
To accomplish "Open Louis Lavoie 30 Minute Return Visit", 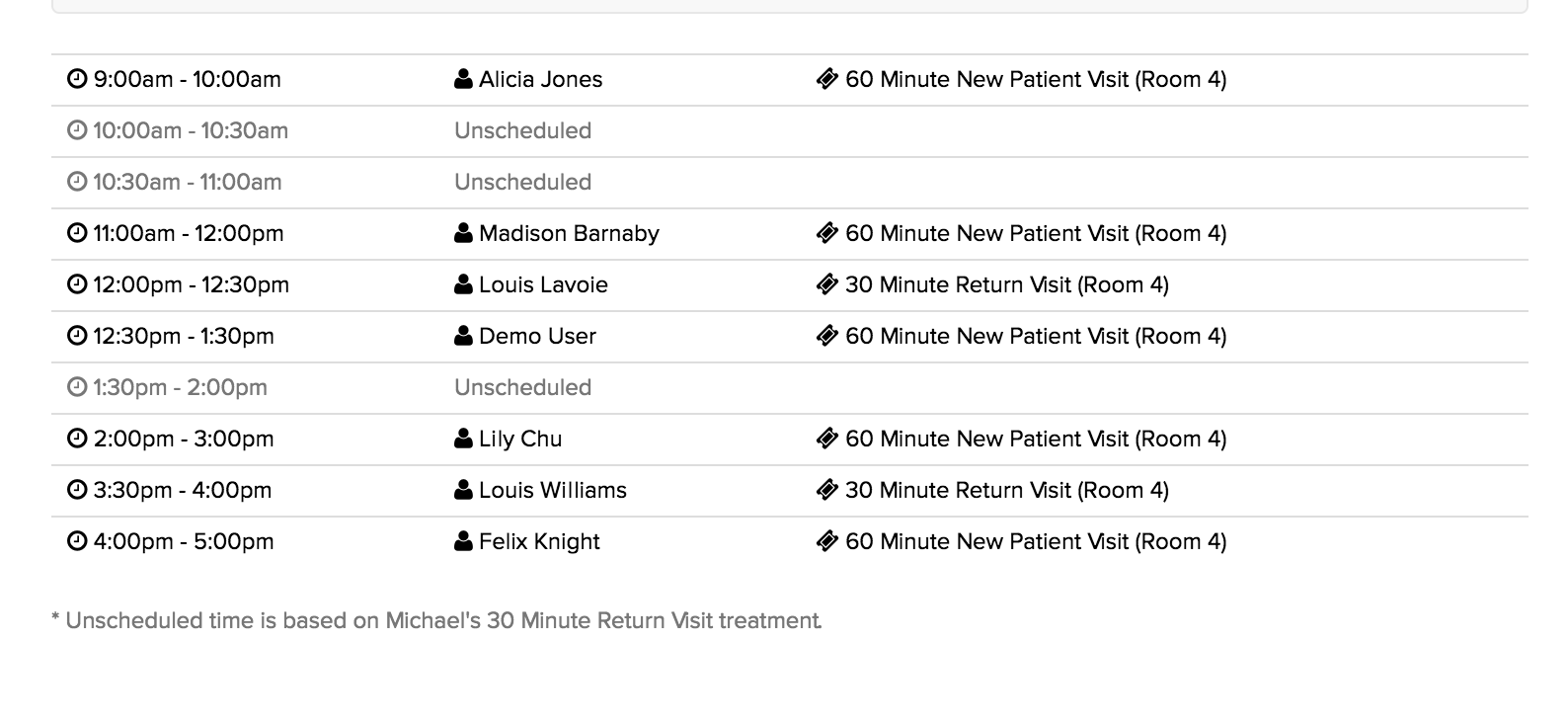I will 1006,284.
